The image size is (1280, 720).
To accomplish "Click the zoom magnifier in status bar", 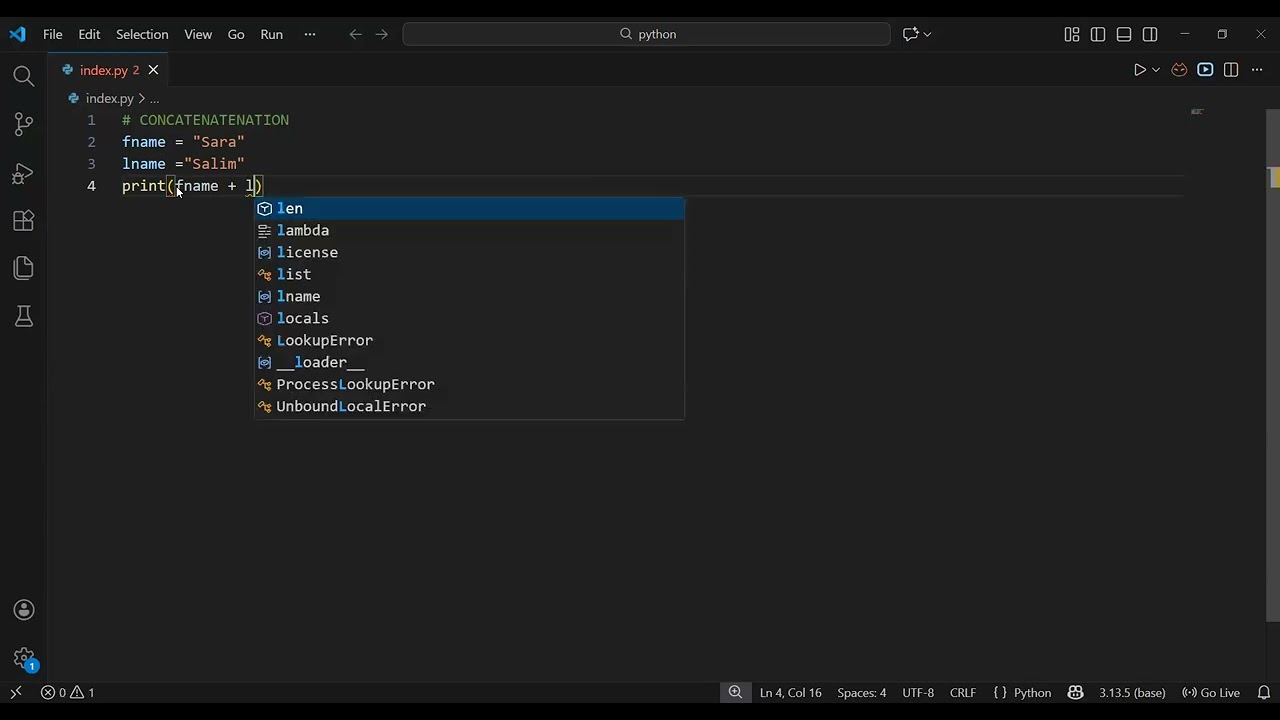I will pyautogui.click(x=735, y=692).
